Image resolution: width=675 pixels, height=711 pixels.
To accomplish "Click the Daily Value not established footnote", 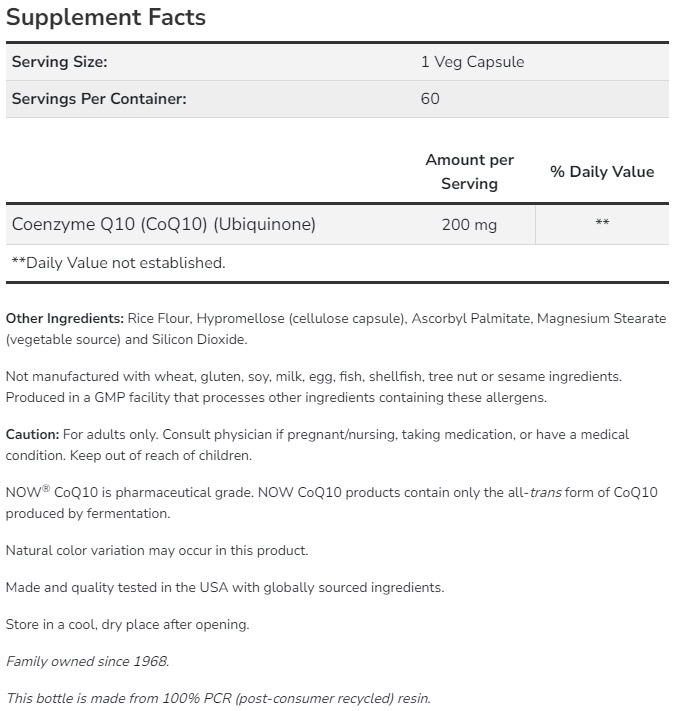I will tap(118, 263).
